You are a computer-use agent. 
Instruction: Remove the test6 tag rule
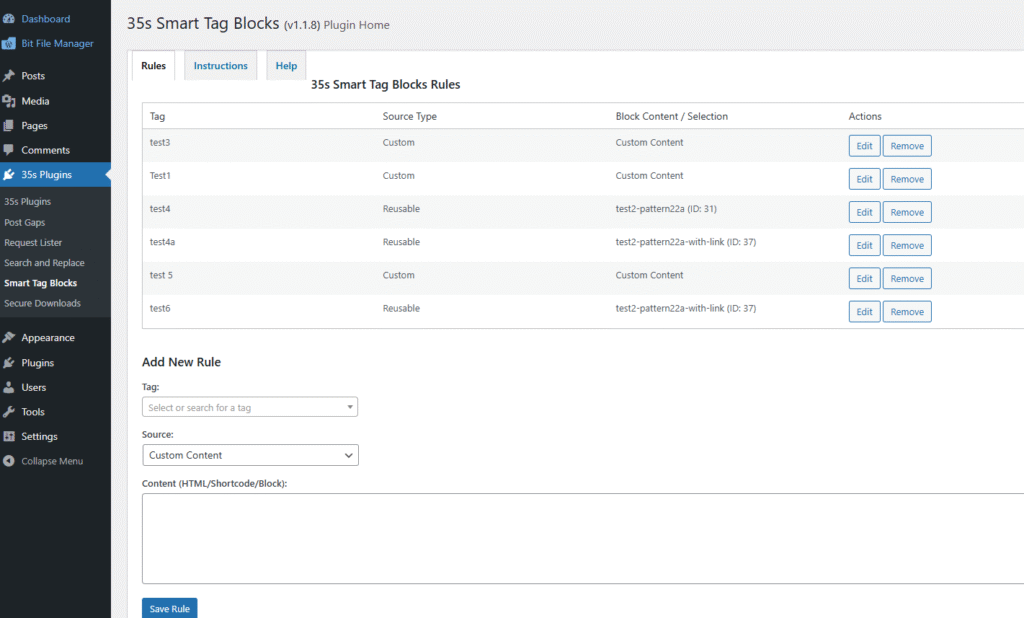[x=906, y=312]
